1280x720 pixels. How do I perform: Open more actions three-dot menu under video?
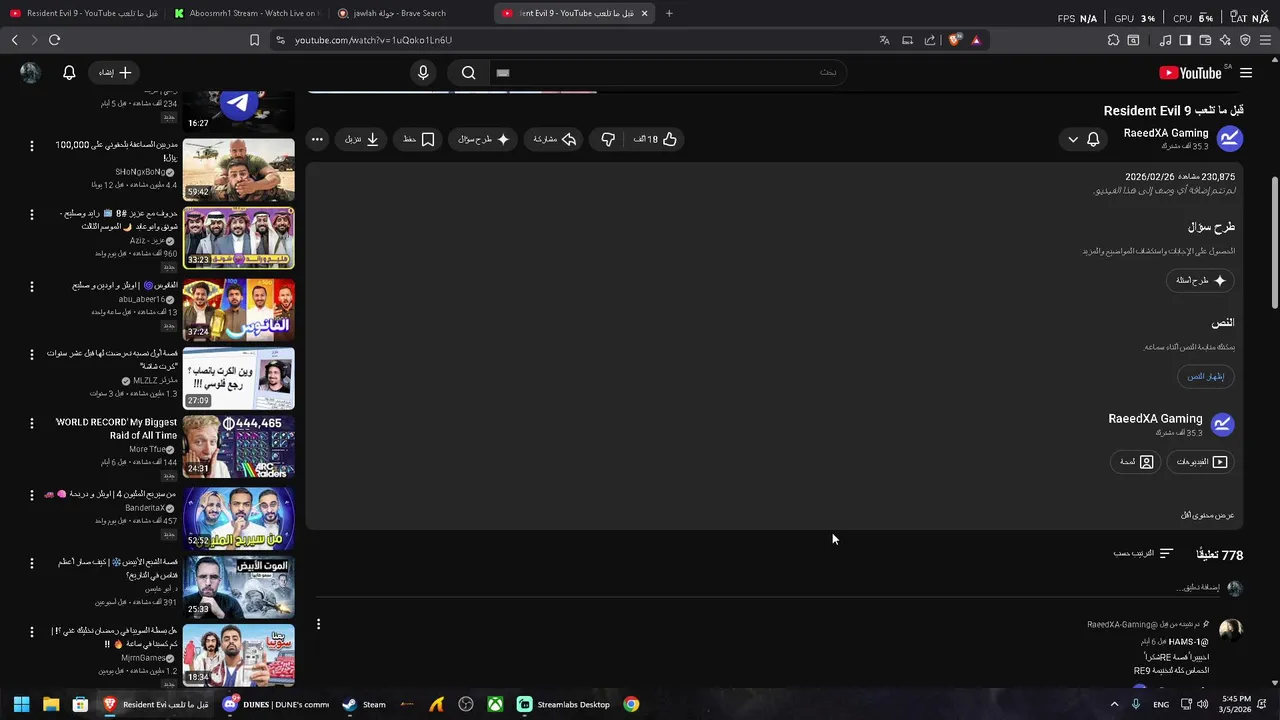[317, 140]
